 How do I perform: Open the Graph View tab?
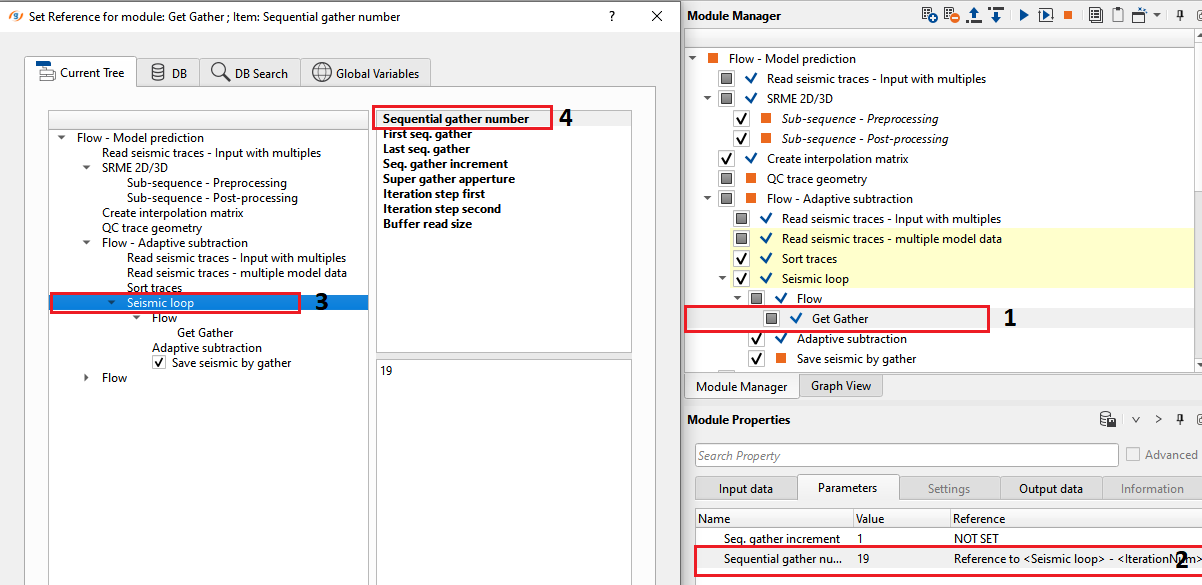[840, 386]
